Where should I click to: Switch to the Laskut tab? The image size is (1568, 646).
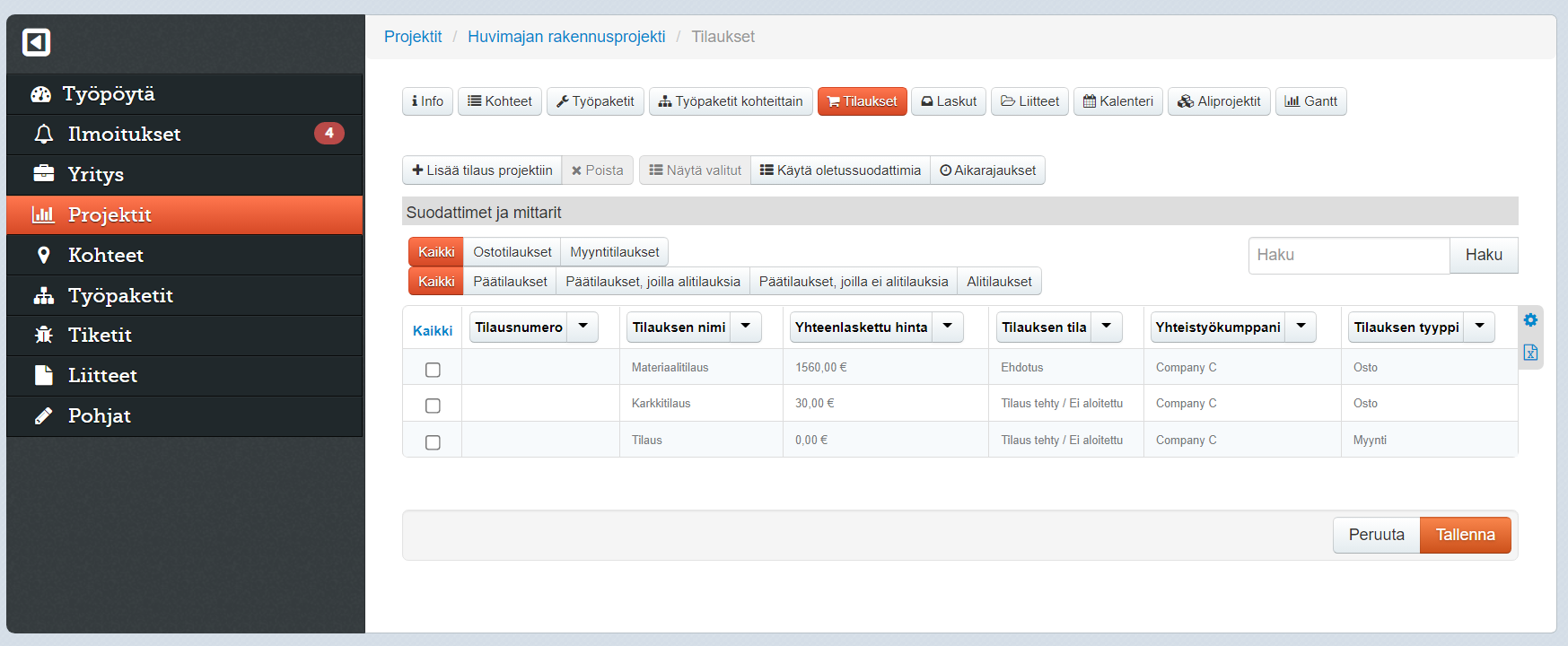tap(949, 101)
